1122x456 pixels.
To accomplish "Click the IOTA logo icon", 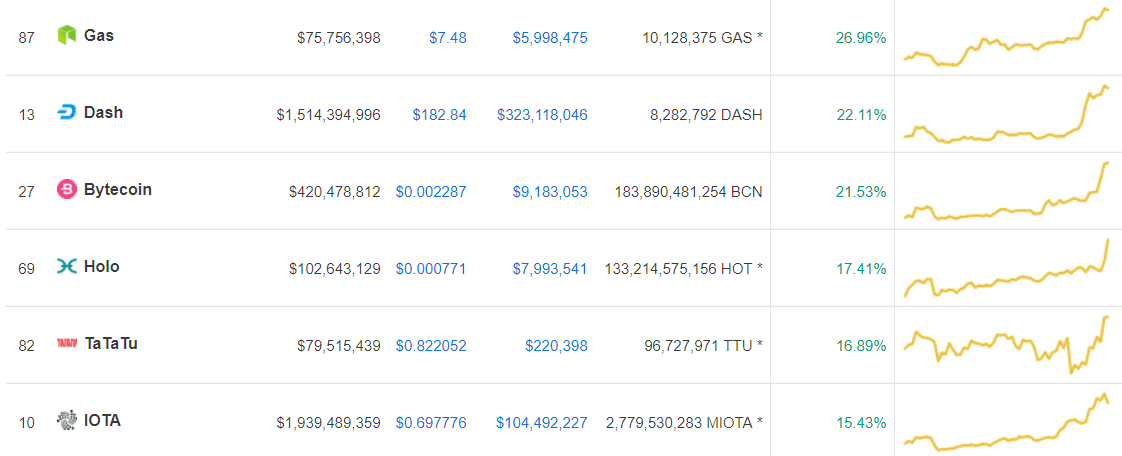I will coord(67,421).
